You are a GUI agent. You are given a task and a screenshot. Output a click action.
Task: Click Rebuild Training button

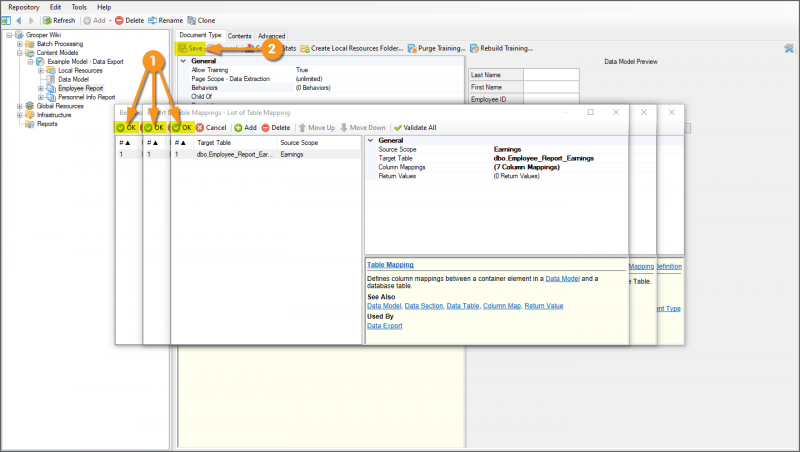502,48
